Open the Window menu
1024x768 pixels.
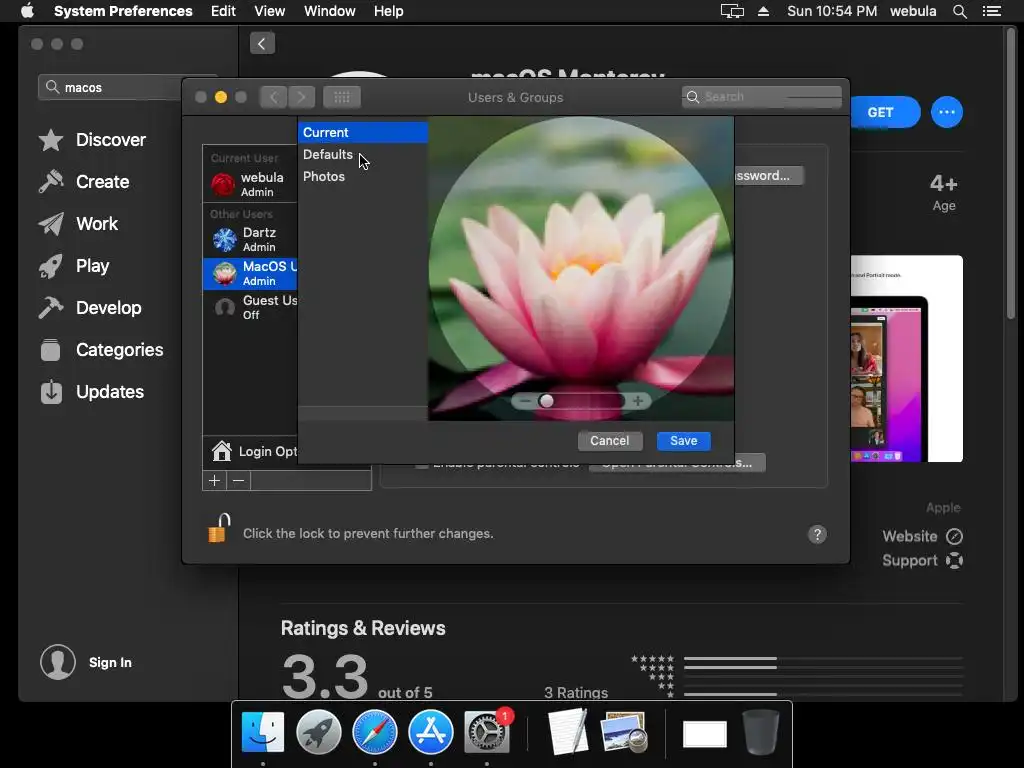[330, 11]
